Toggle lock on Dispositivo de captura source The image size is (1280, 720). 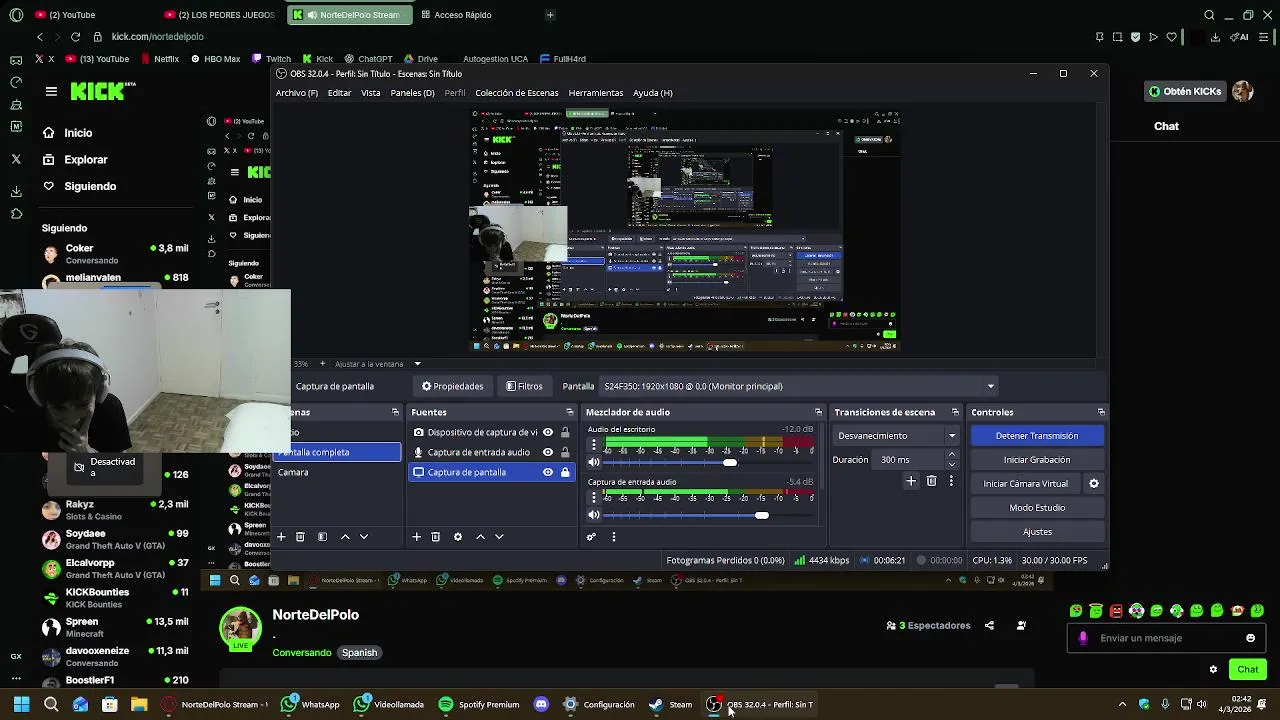coord(565,433)
